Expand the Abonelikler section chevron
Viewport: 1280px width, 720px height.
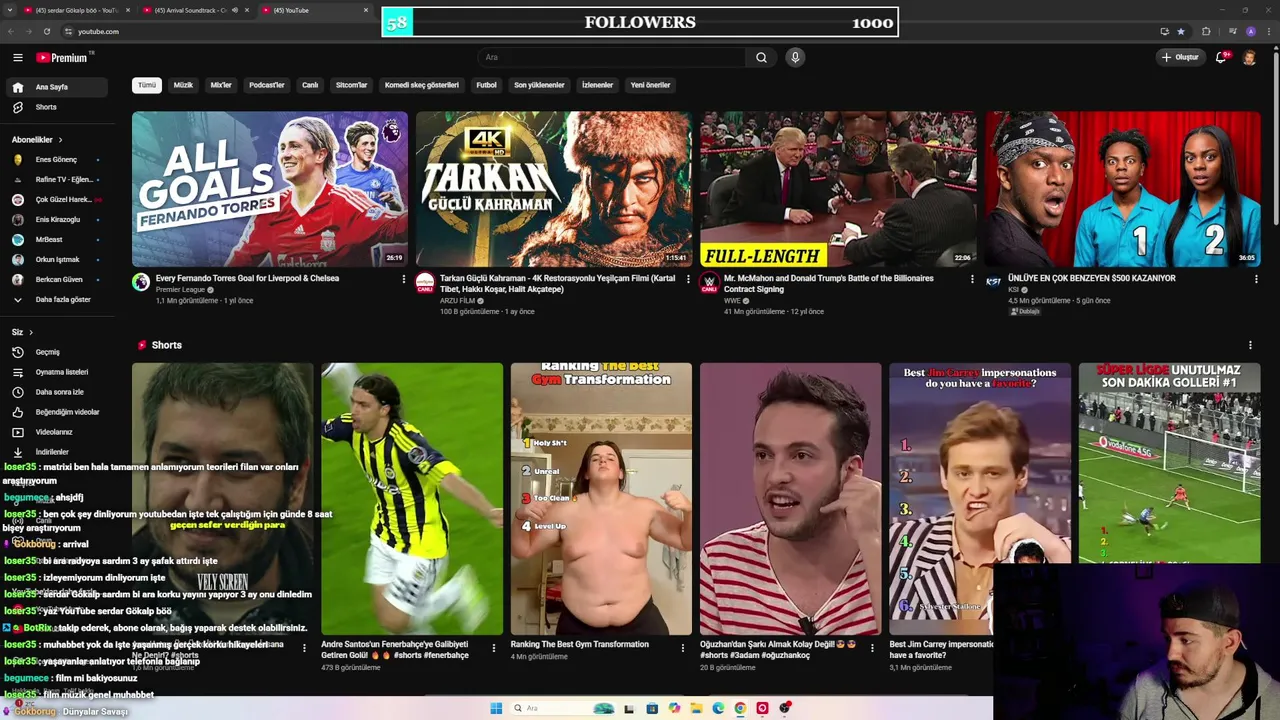click(60, 140)
